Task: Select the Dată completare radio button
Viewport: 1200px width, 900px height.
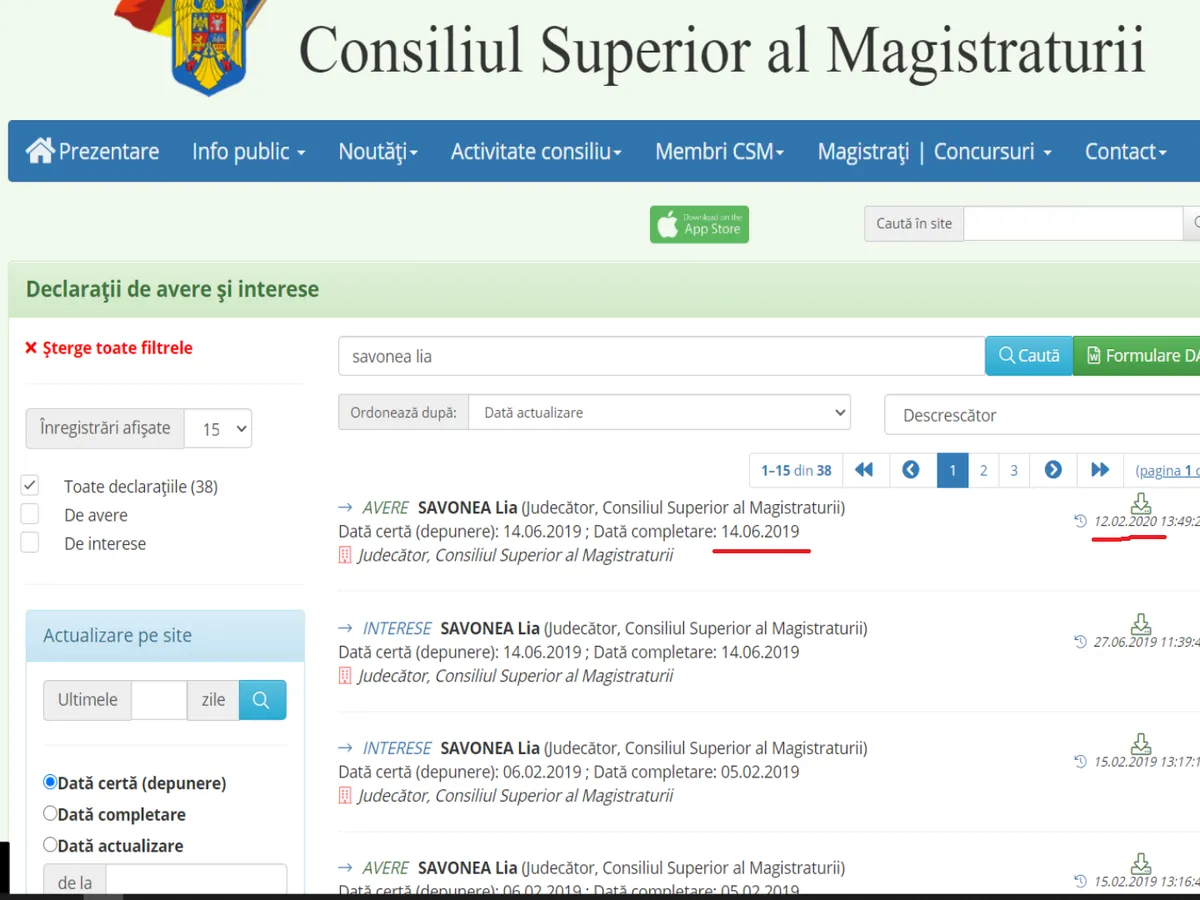Action: [50, 814]
